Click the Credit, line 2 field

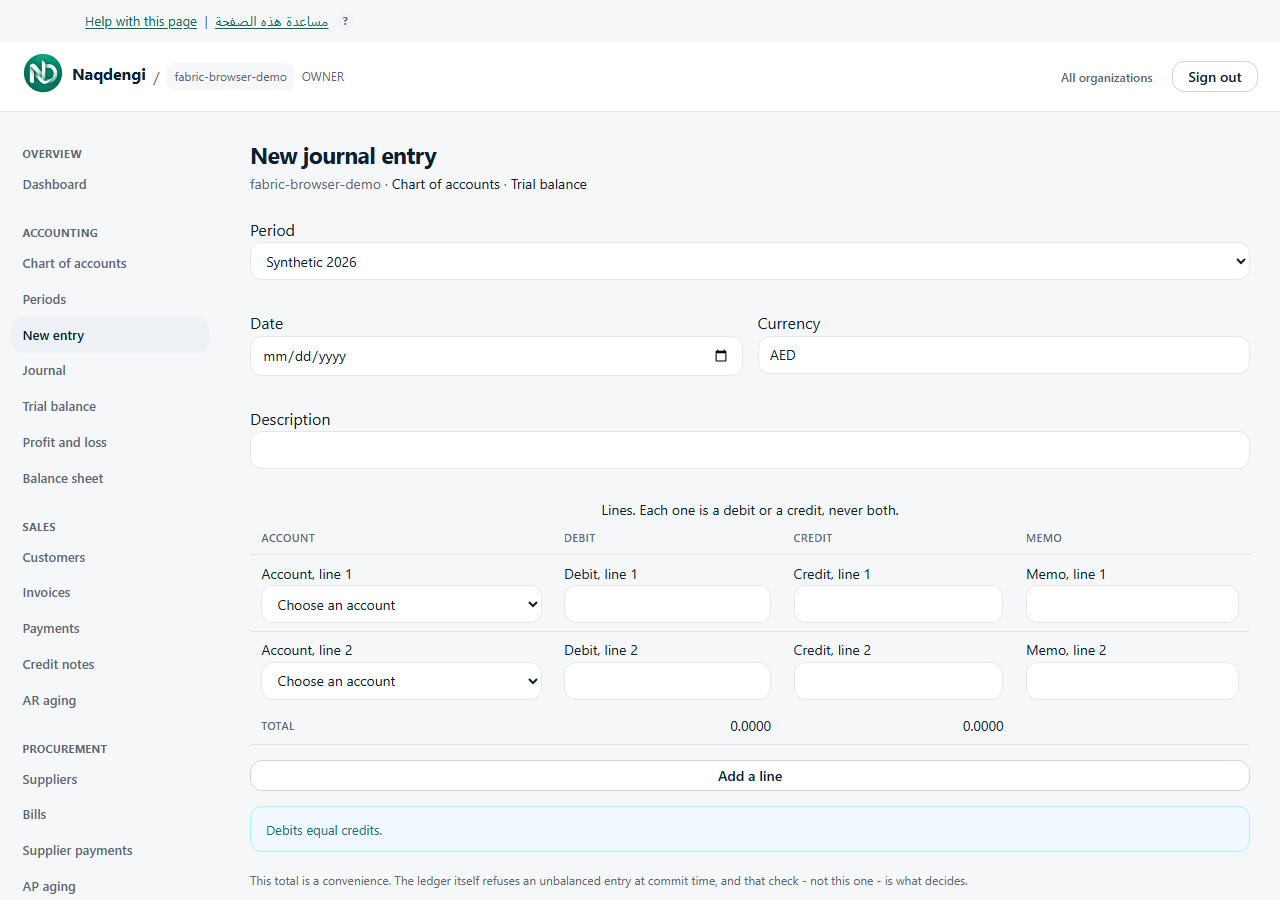[898, 681]
